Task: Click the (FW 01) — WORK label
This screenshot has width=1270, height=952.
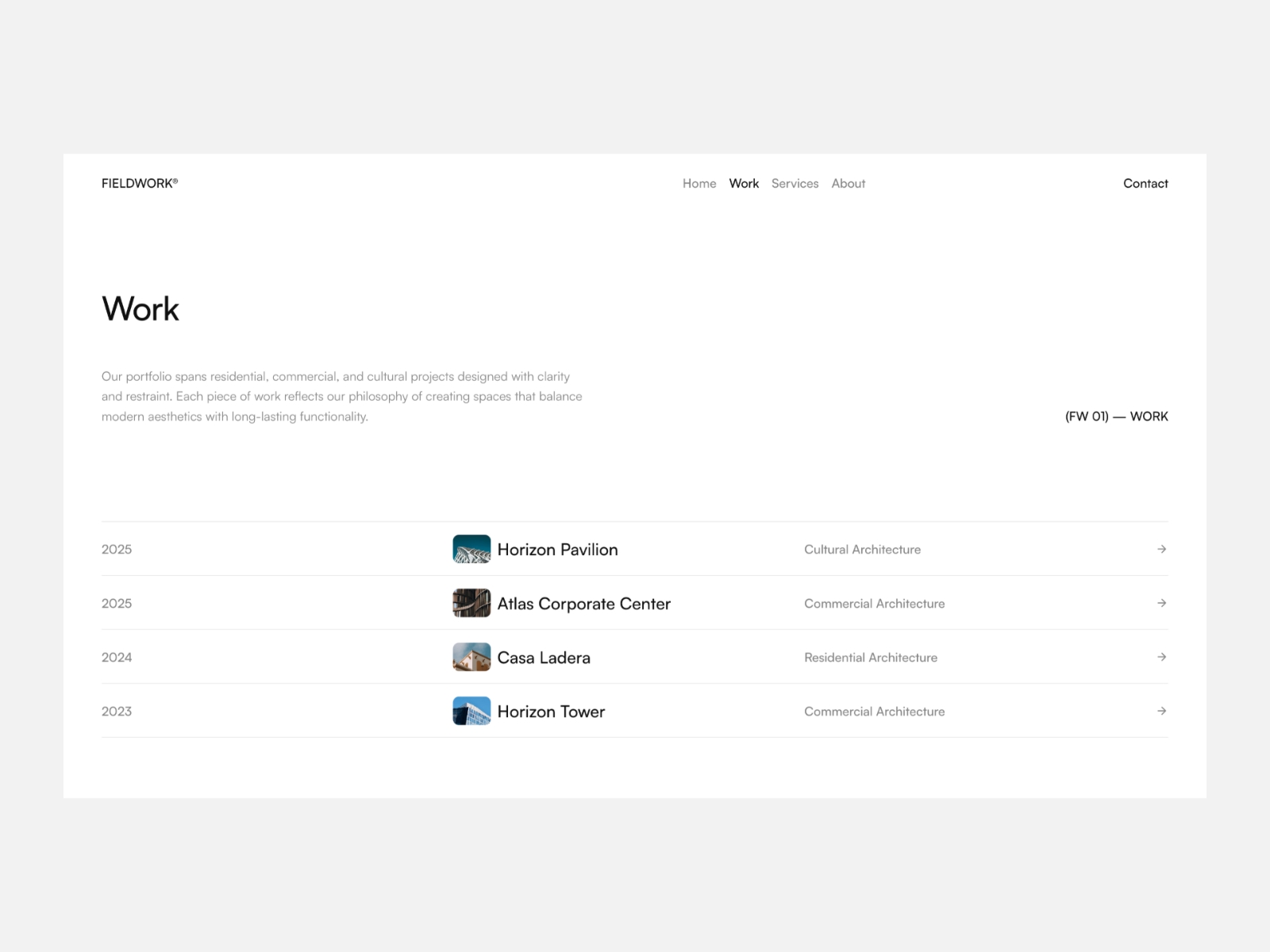Action: [1116, 416]
